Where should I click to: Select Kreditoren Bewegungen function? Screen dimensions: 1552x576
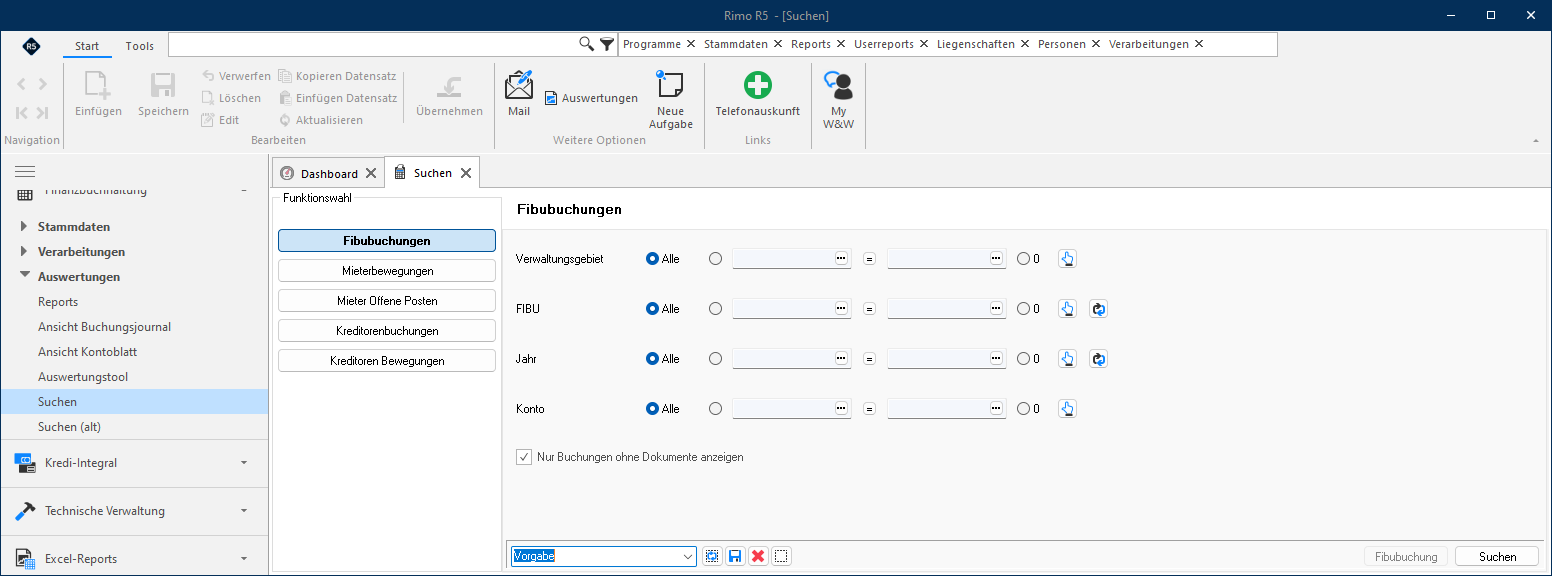[x=387, y=361]
